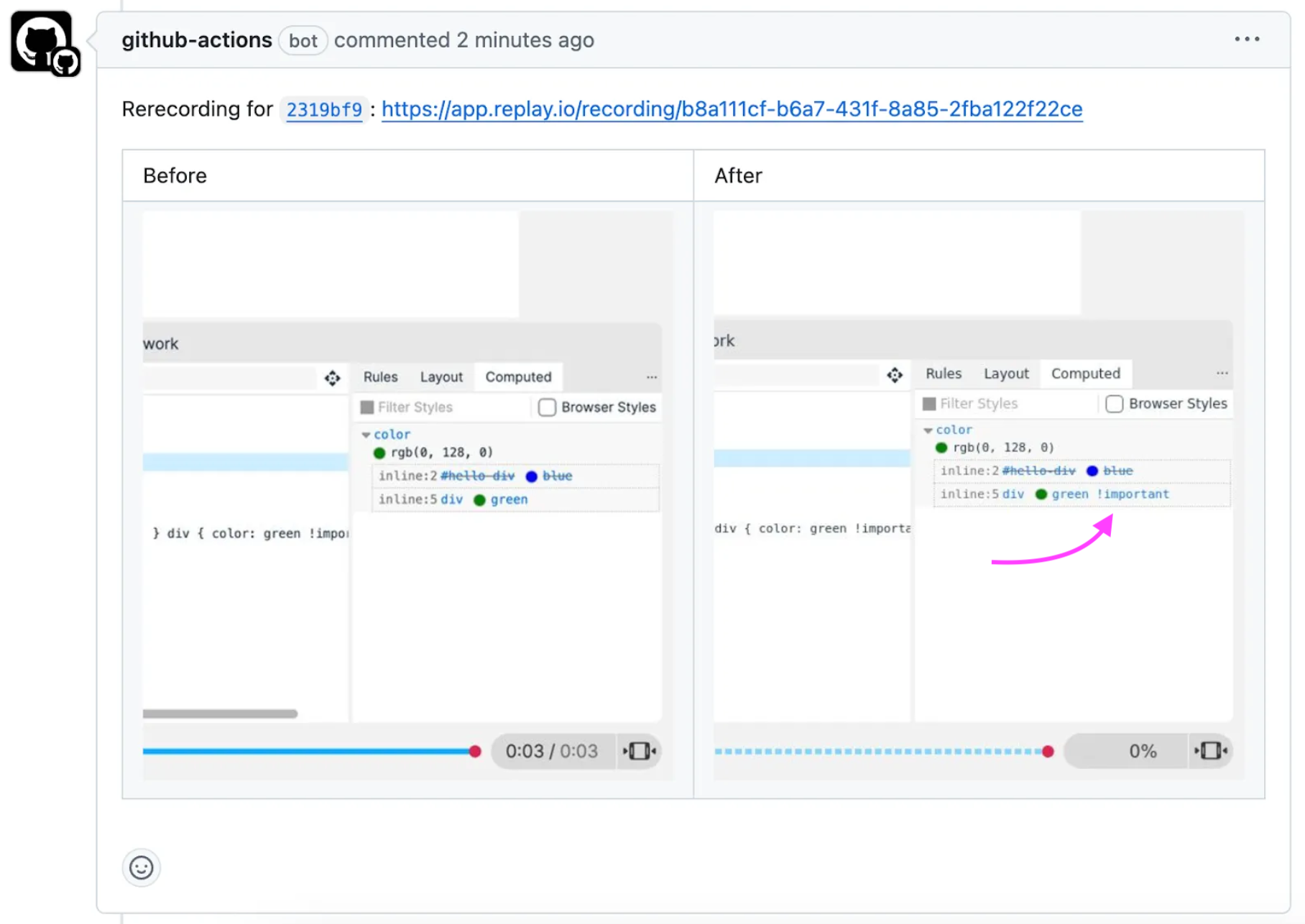Click the bot label badge
This screenshot has width=1305, height=924.
[x=303, y=40]
